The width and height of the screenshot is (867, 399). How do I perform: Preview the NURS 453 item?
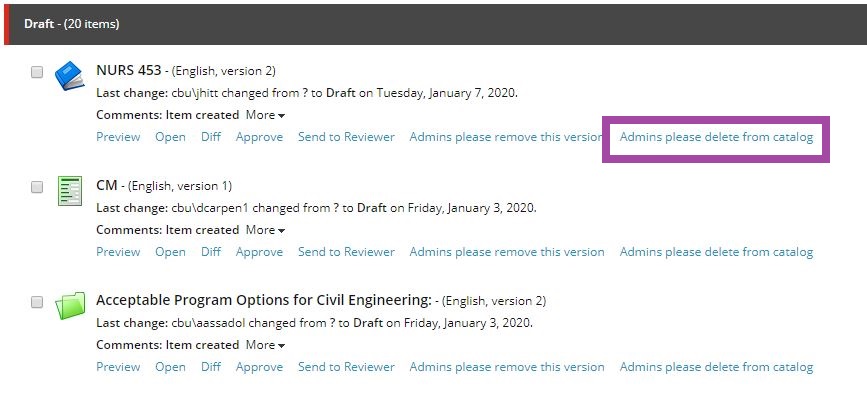pyautogui.click(x=118, y=137)
